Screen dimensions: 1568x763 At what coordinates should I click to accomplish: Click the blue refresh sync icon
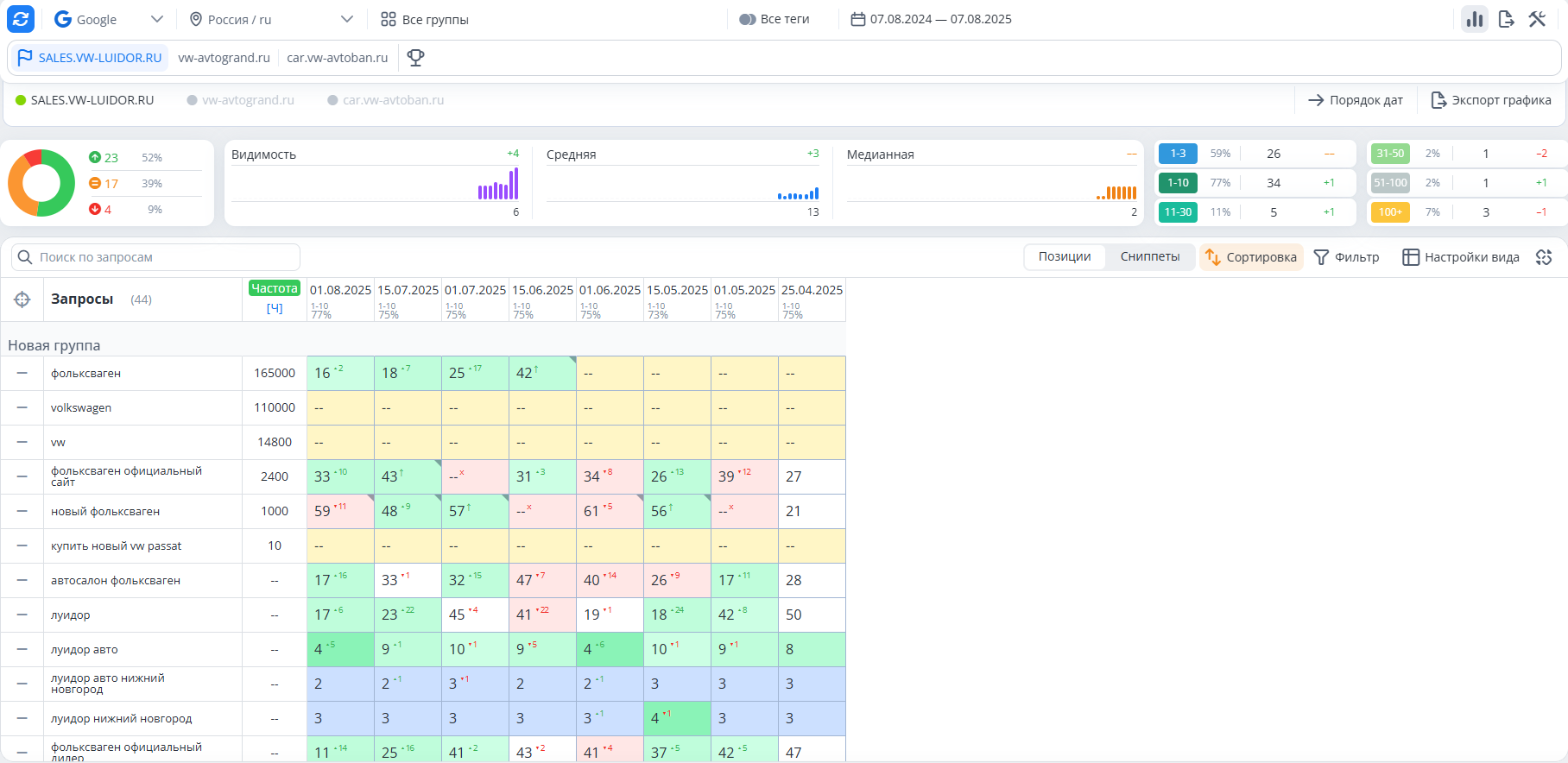click(x=21, y=19)
